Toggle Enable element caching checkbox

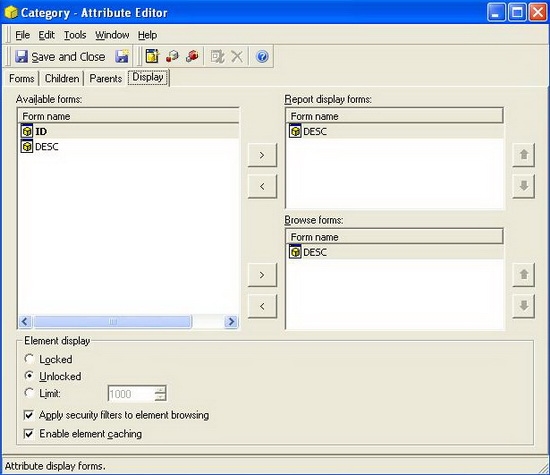tap(29, 434)
